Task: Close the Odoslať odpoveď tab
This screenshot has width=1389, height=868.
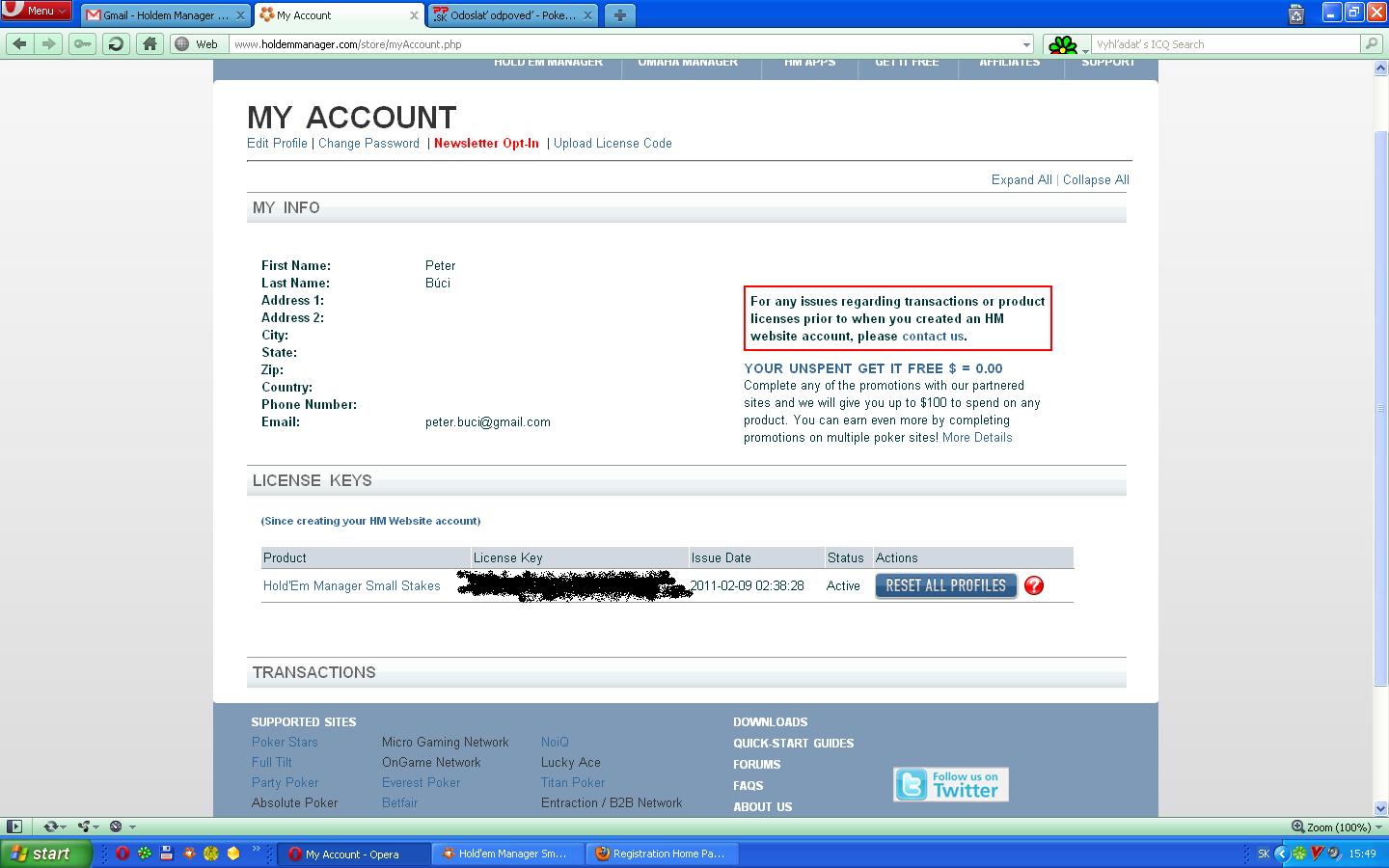Action: 588,15
